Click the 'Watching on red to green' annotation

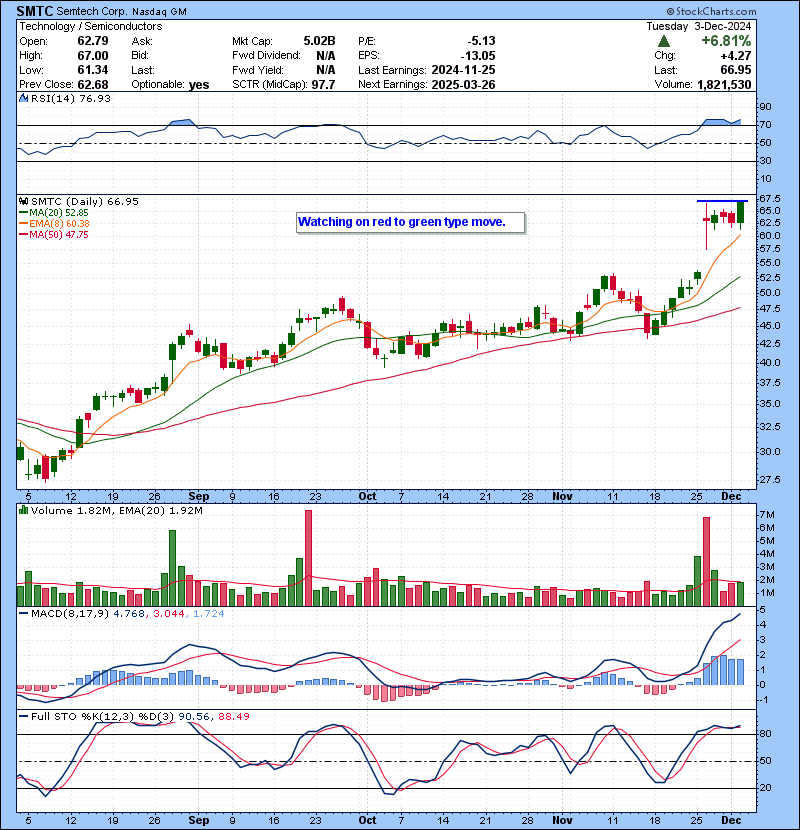click(x=411, y=222)
